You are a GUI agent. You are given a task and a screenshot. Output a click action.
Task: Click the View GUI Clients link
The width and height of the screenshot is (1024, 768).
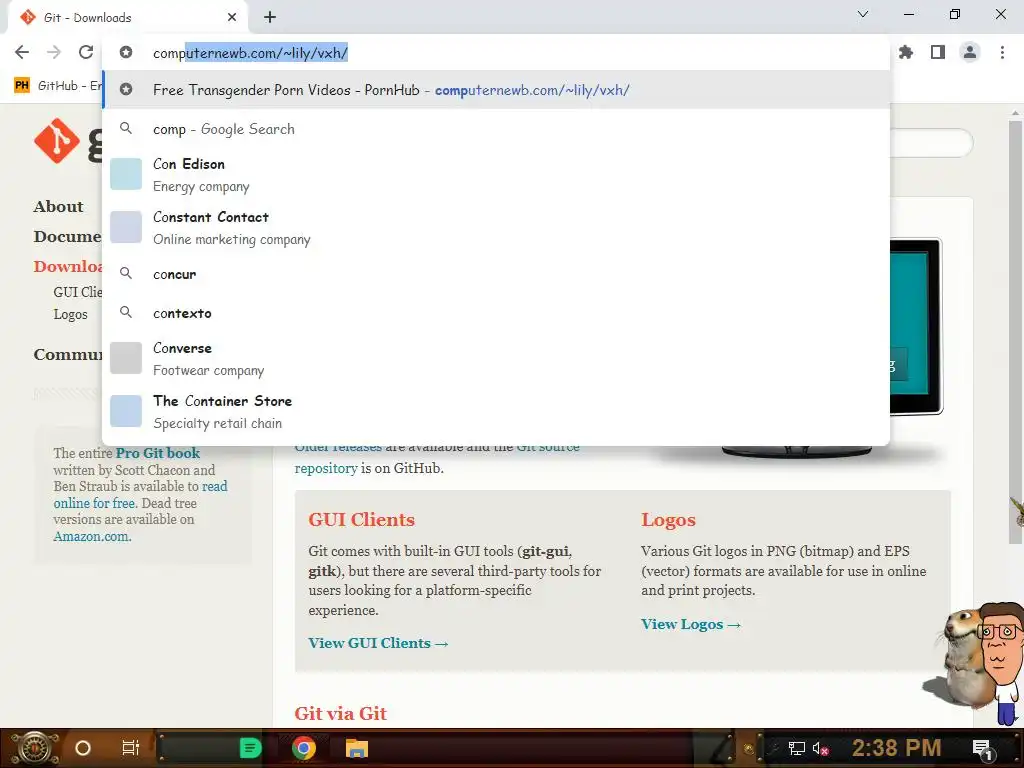pyautogui.click(x=378, y=643)
